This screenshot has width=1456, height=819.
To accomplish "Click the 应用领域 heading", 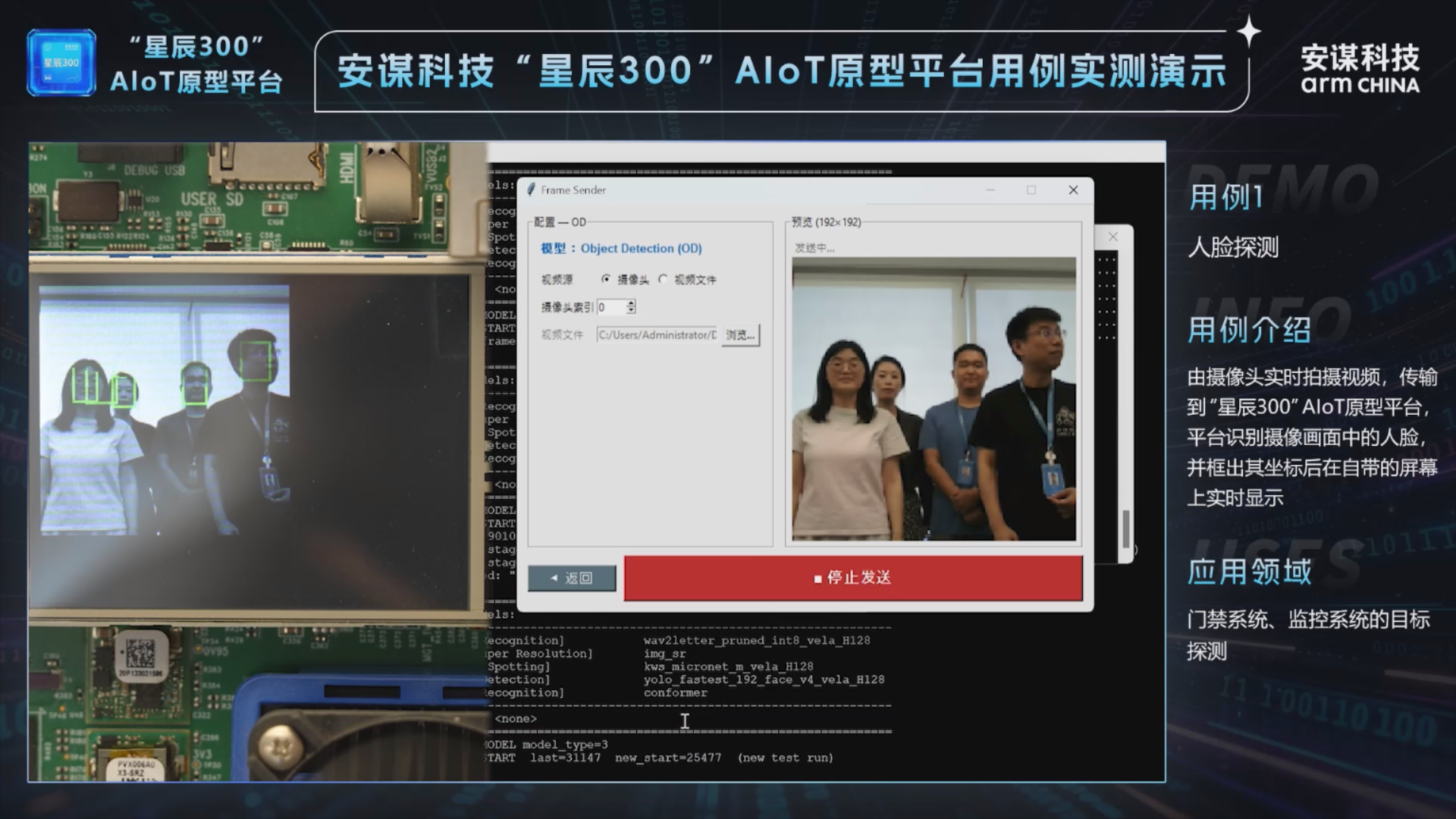I will (x=1250, y=571).
